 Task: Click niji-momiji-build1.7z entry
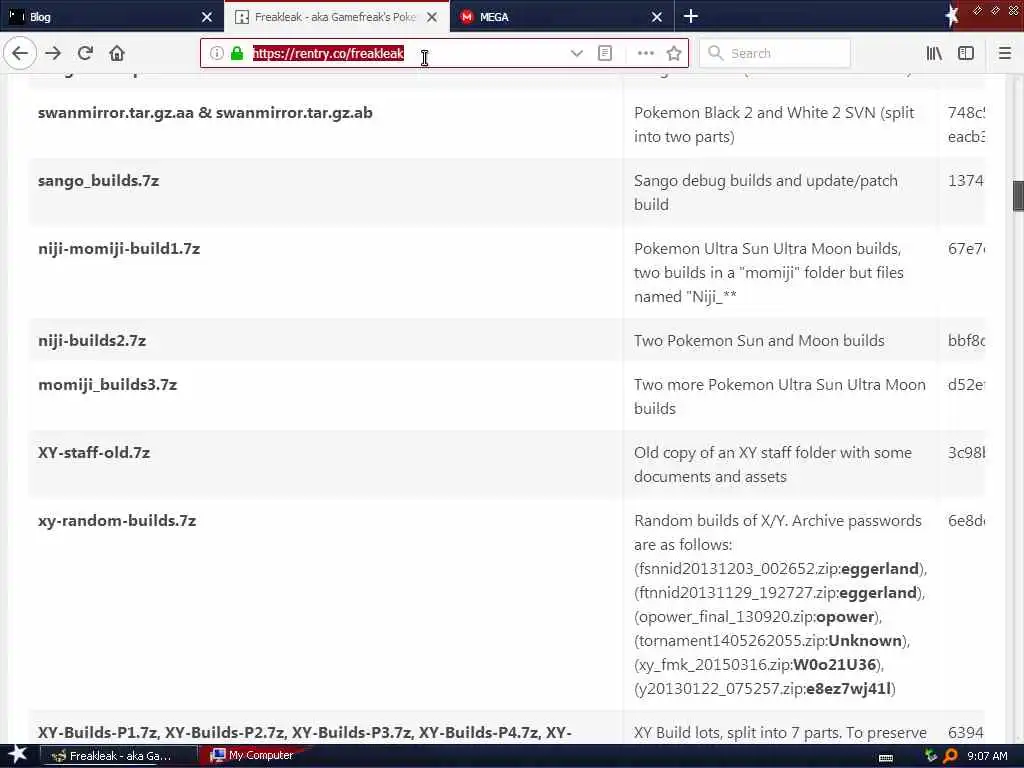point(119,249)
